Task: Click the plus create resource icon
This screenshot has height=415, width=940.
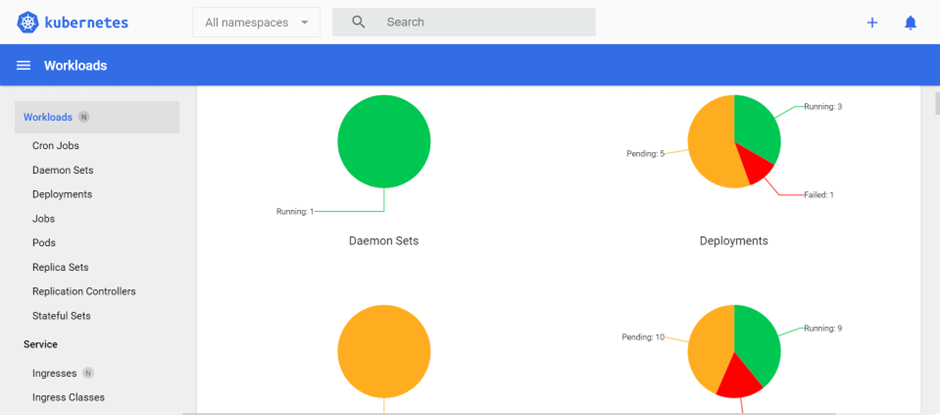Action: point(872,22)
